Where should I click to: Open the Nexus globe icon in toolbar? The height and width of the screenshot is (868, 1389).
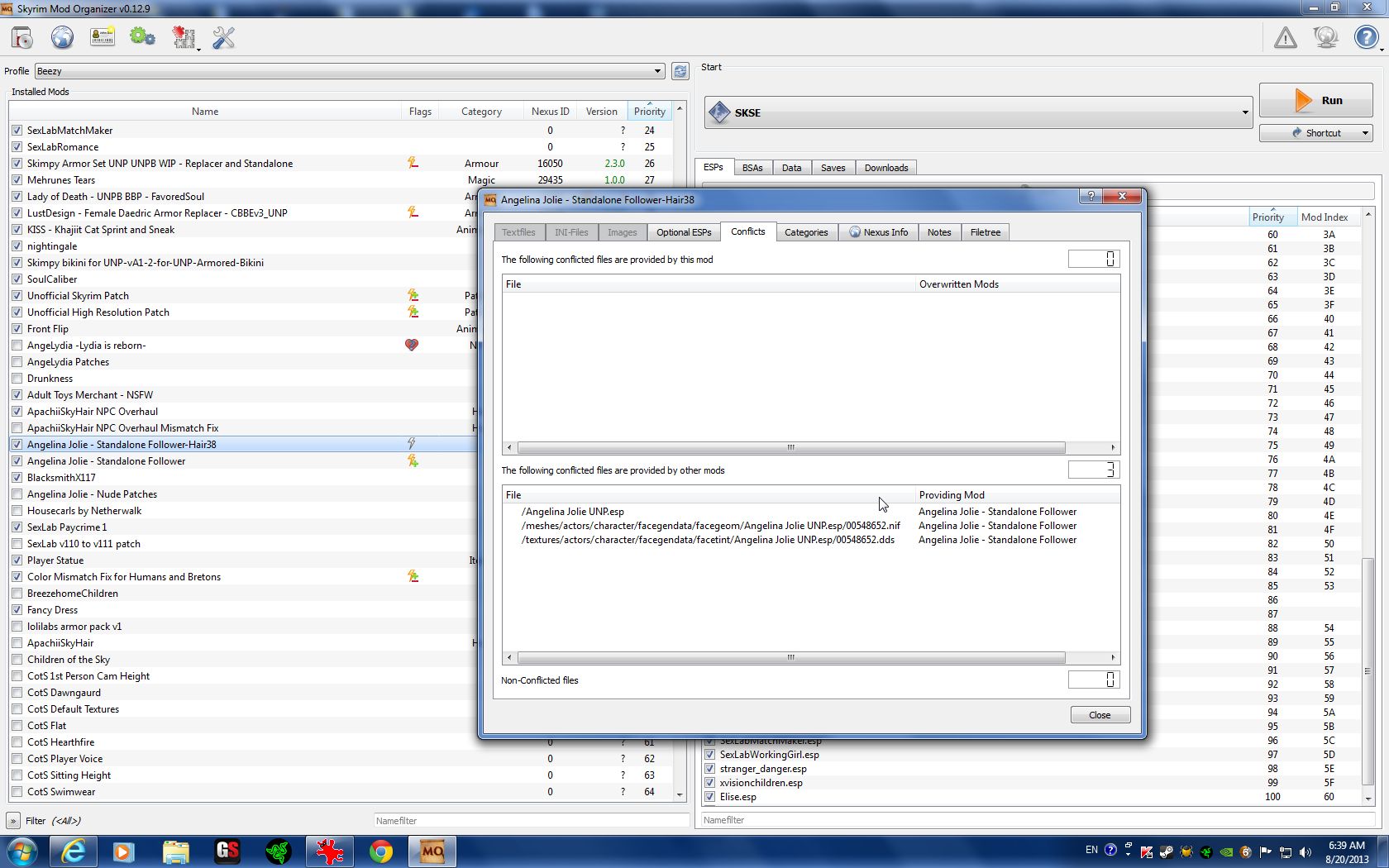(62, 38)
